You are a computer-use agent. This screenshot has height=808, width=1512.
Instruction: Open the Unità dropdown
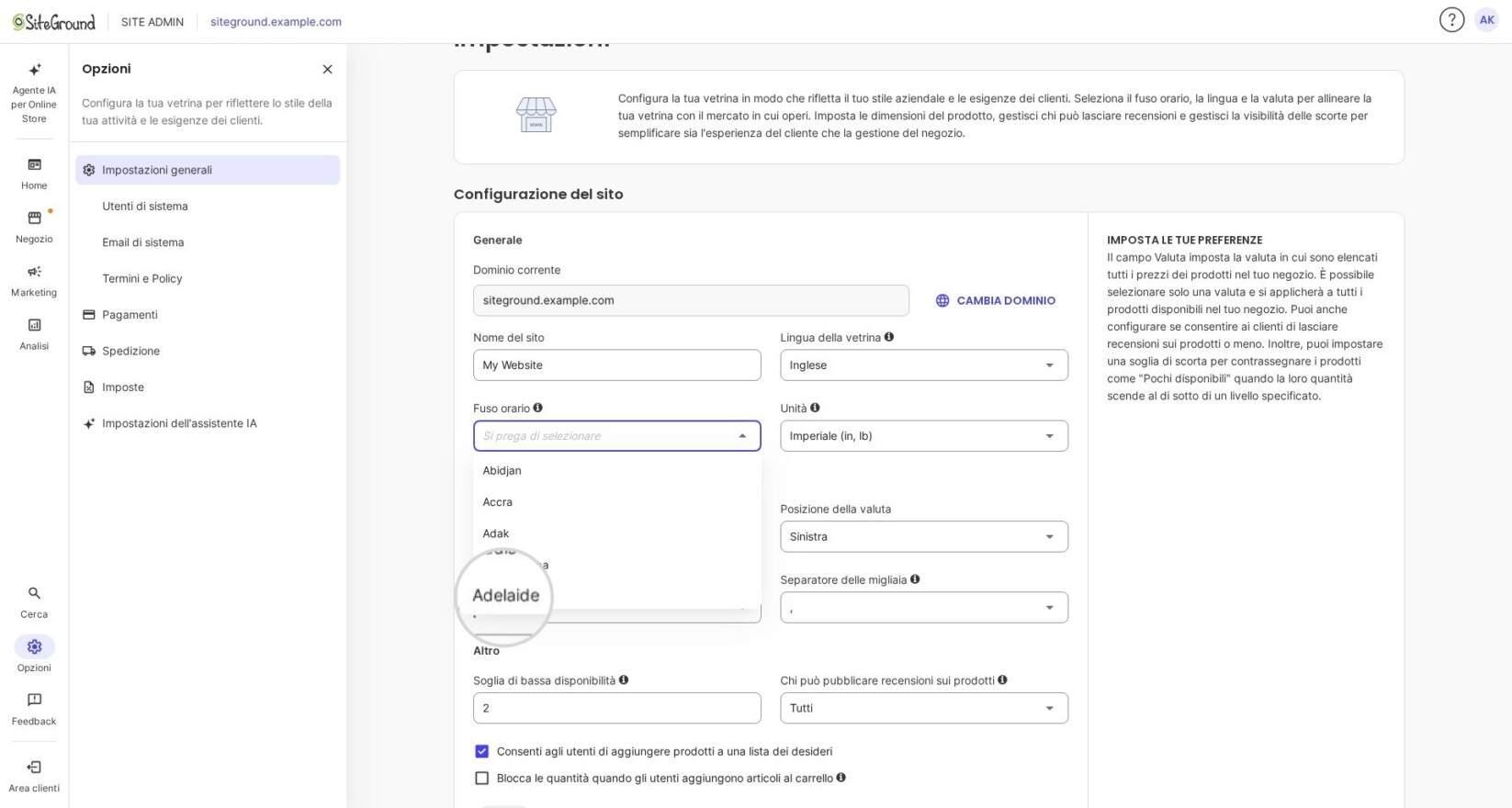[924, 436]
